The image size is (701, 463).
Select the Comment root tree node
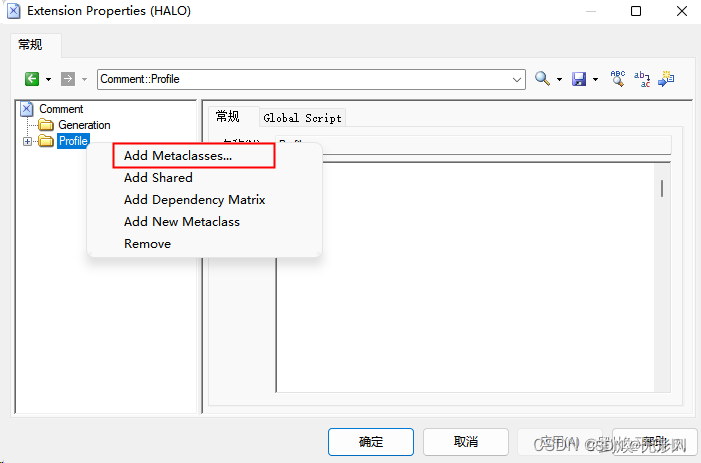61,109
